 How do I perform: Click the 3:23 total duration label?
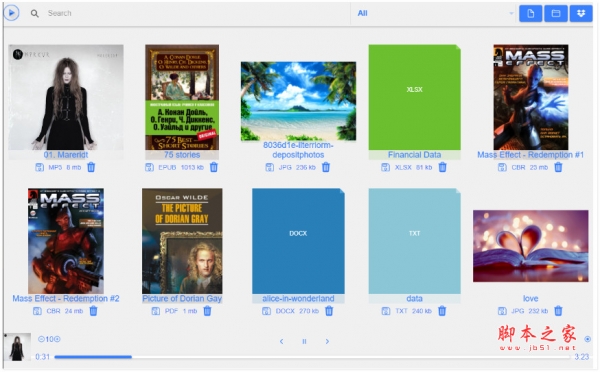click(x=582, y=357)
